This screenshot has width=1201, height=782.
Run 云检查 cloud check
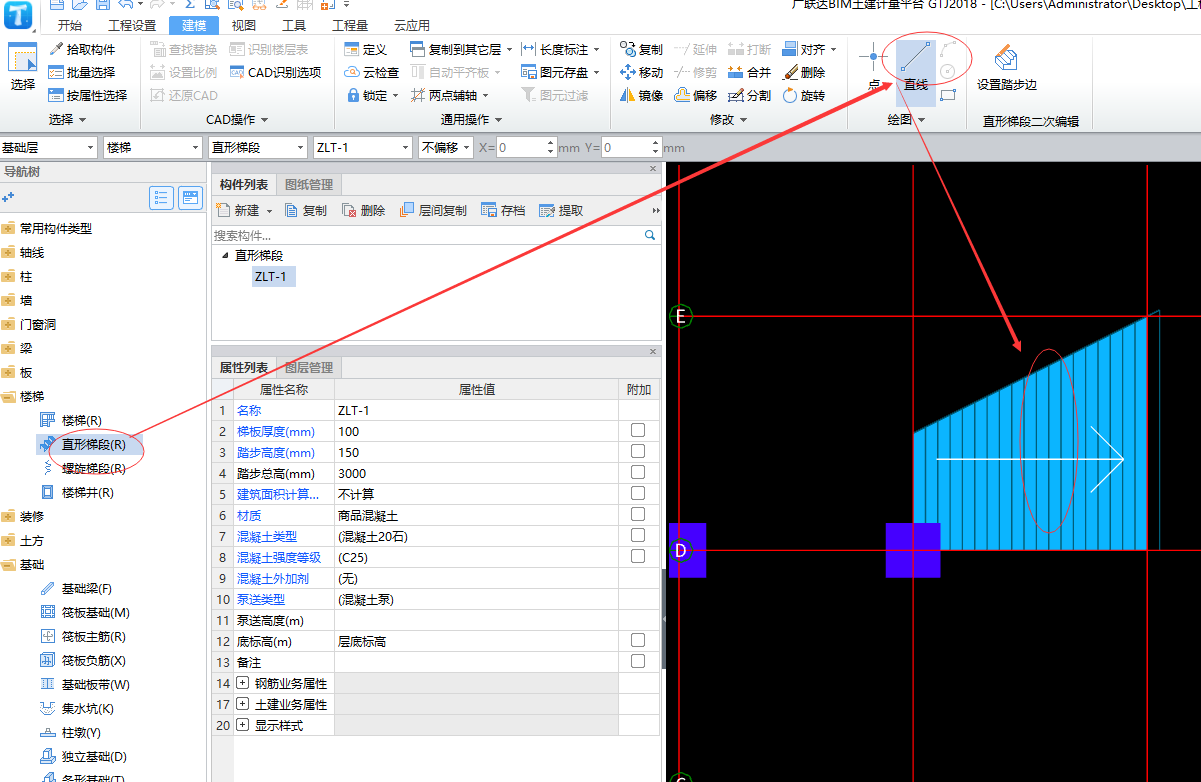click(372, 72)
